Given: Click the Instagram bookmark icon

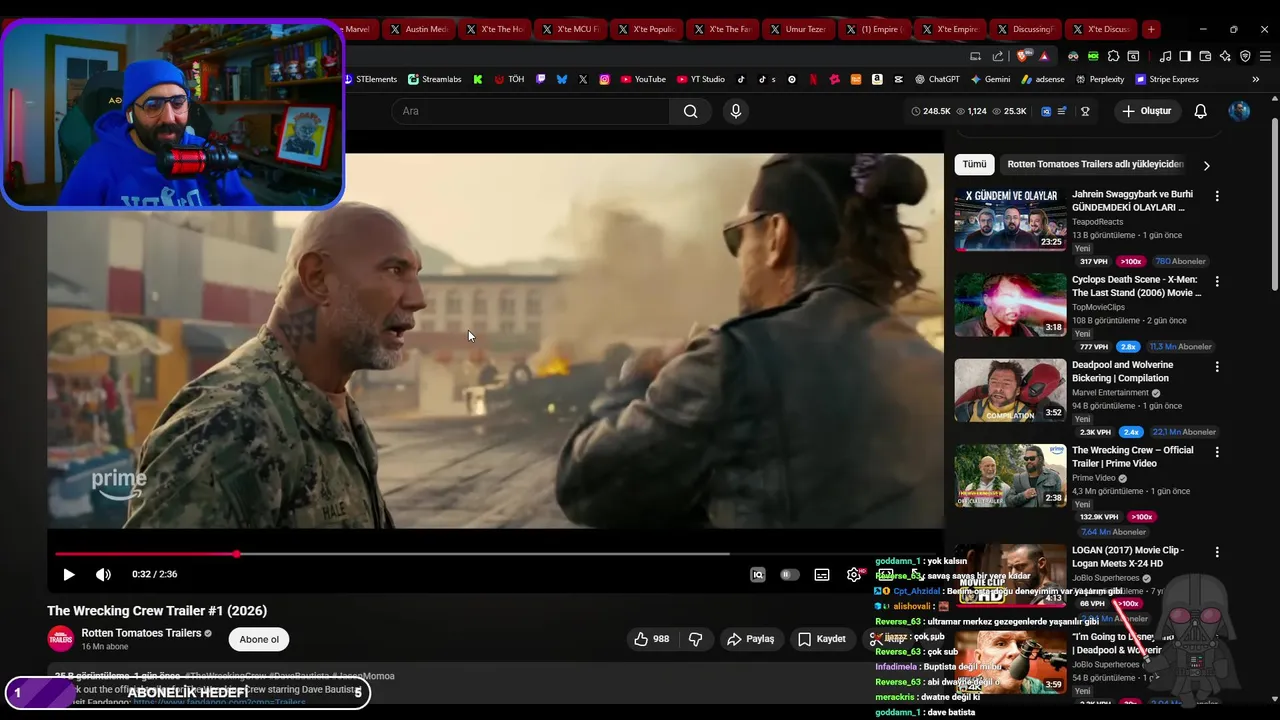Looking at the screenshot, I should (x=605, y=79).
